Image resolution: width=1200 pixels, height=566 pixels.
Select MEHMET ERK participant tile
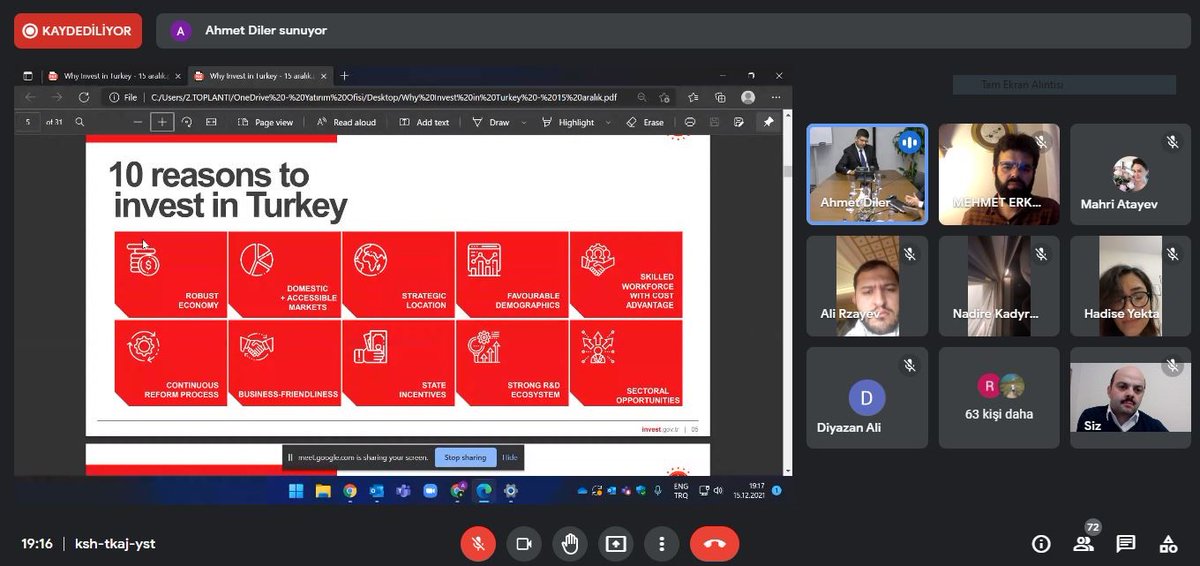[999, 174]
